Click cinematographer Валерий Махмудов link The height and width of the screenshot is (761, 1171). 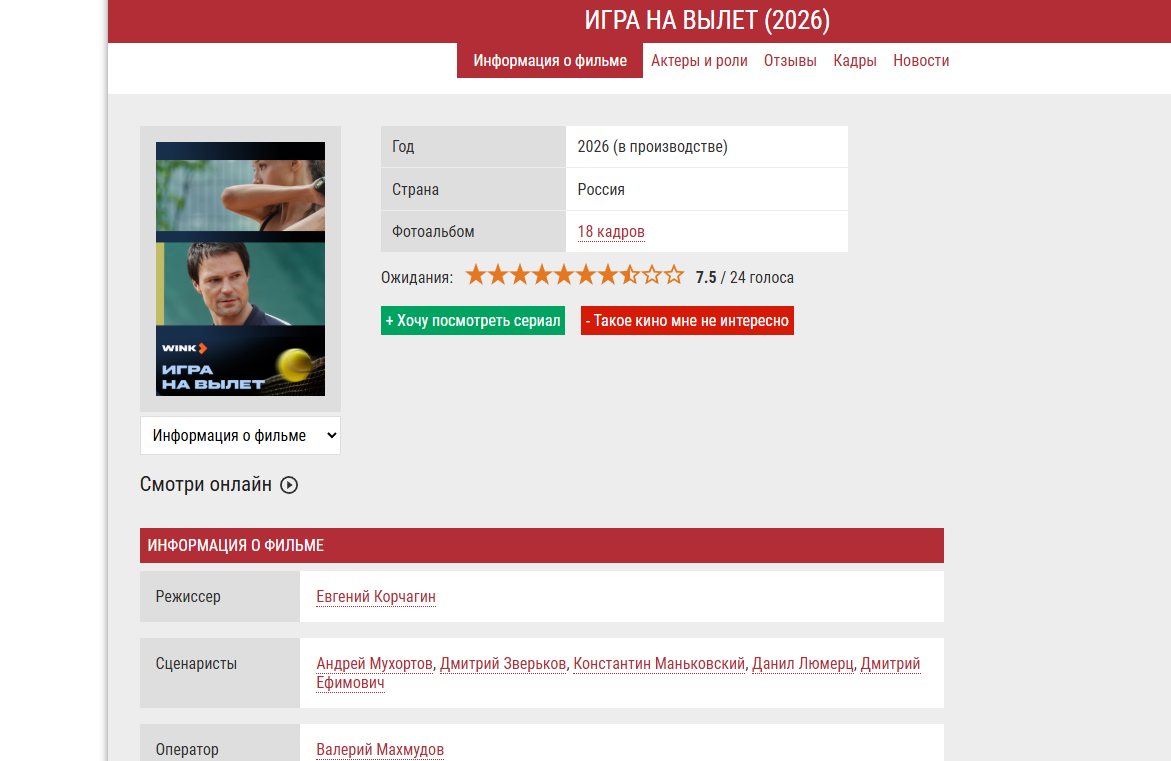[380, 750]
